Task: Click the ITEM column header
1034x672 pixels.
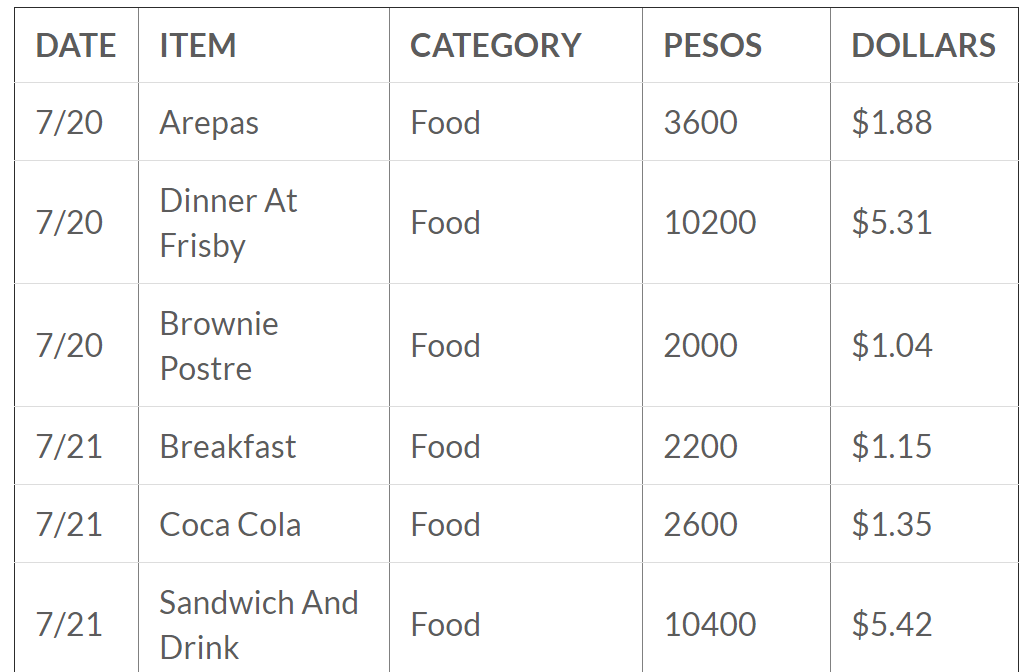Action: pyautogui.click(x=198, y=46)
